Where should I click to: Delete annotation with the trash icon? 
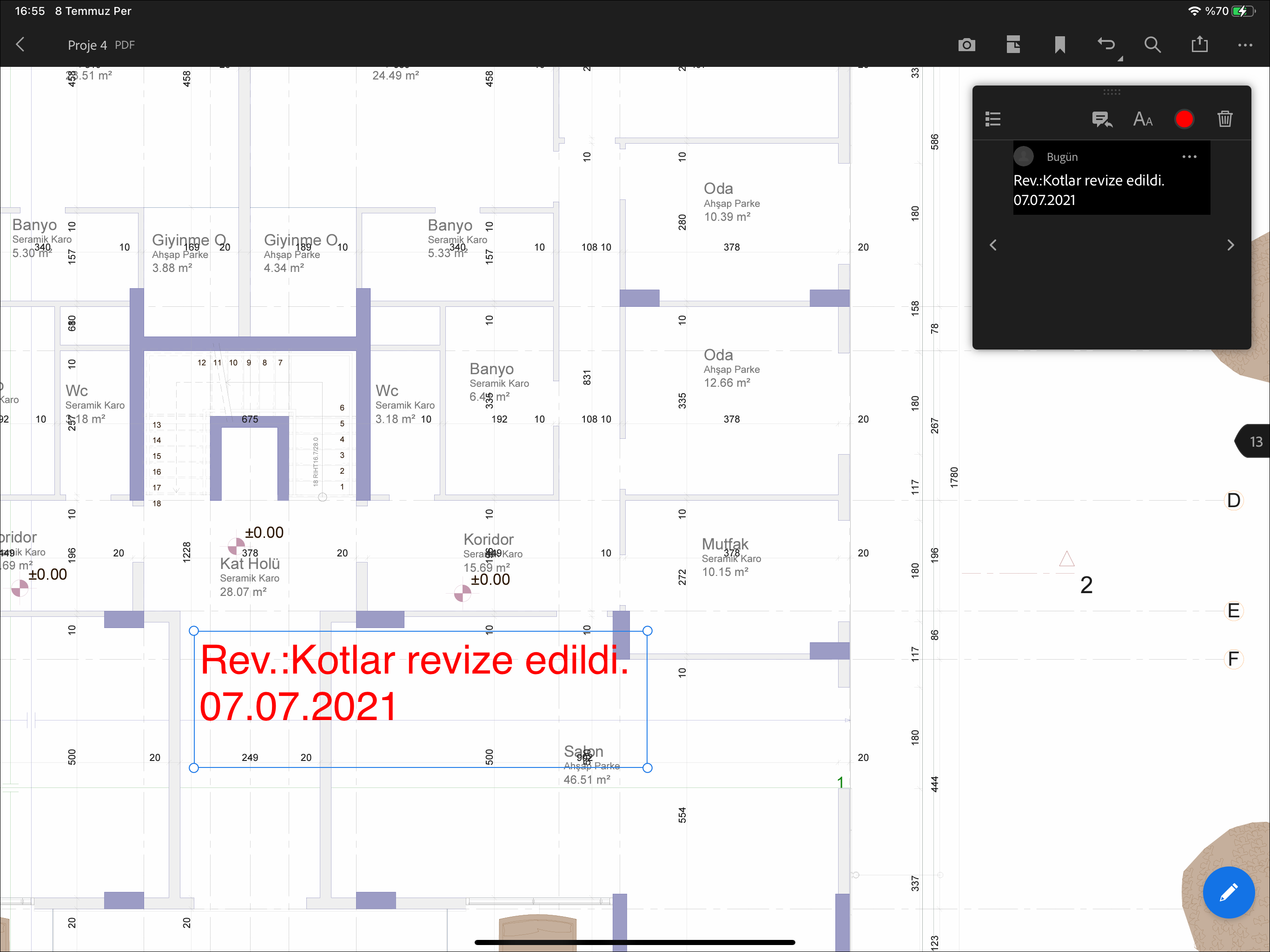coord(1224,119)
